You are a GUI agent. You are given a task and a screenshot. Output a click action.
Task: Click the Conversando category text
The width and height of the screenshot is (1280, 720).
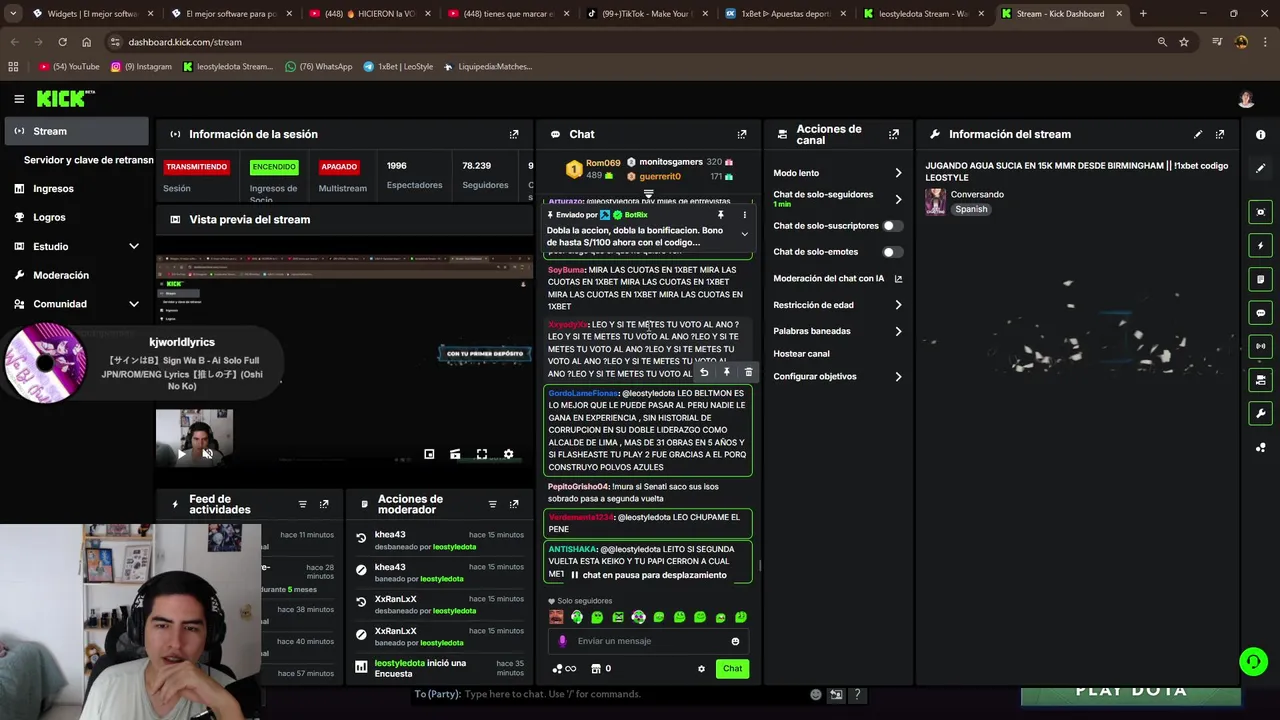pos(977,194)
